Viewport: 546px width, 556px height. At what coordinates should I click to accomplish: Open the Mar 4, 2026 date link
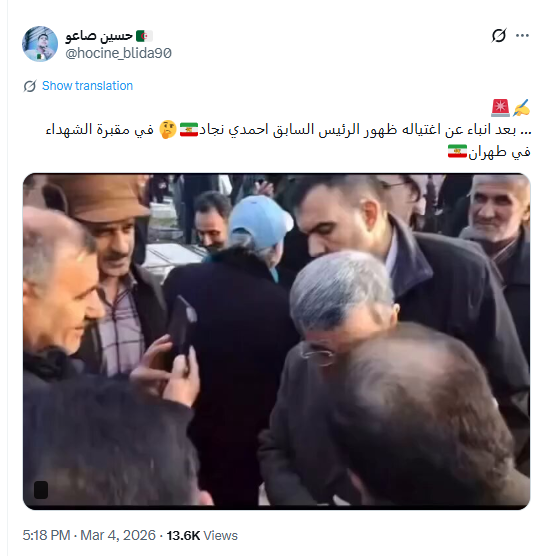(118, 535)
